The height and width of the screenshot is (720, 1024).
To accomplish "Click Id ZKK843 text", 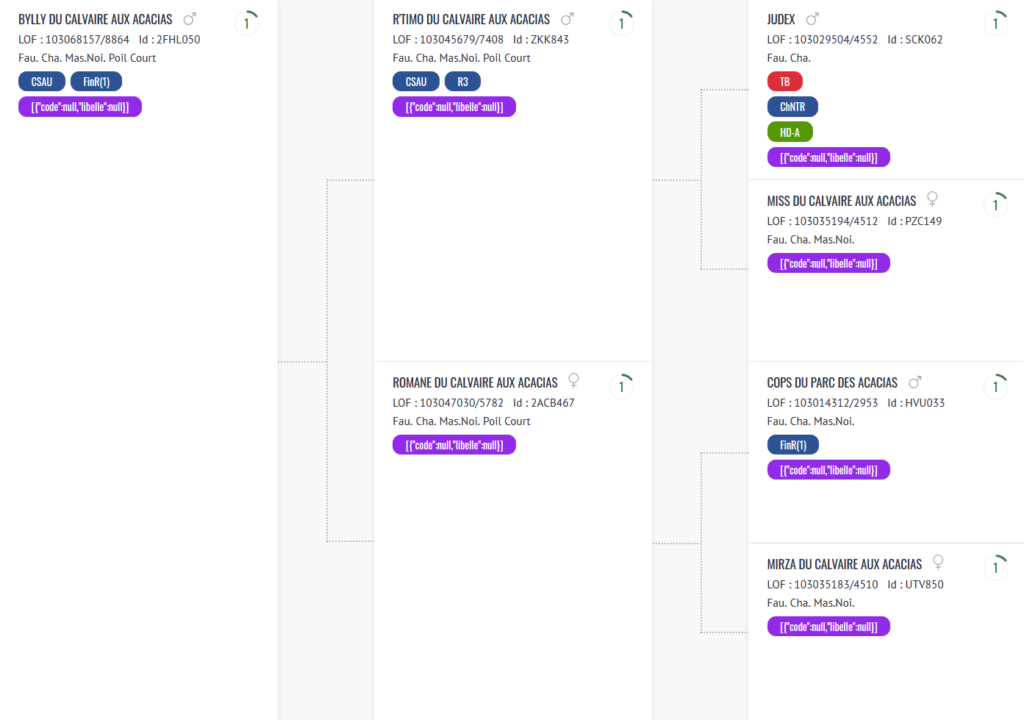I will (x=541, y=40).
